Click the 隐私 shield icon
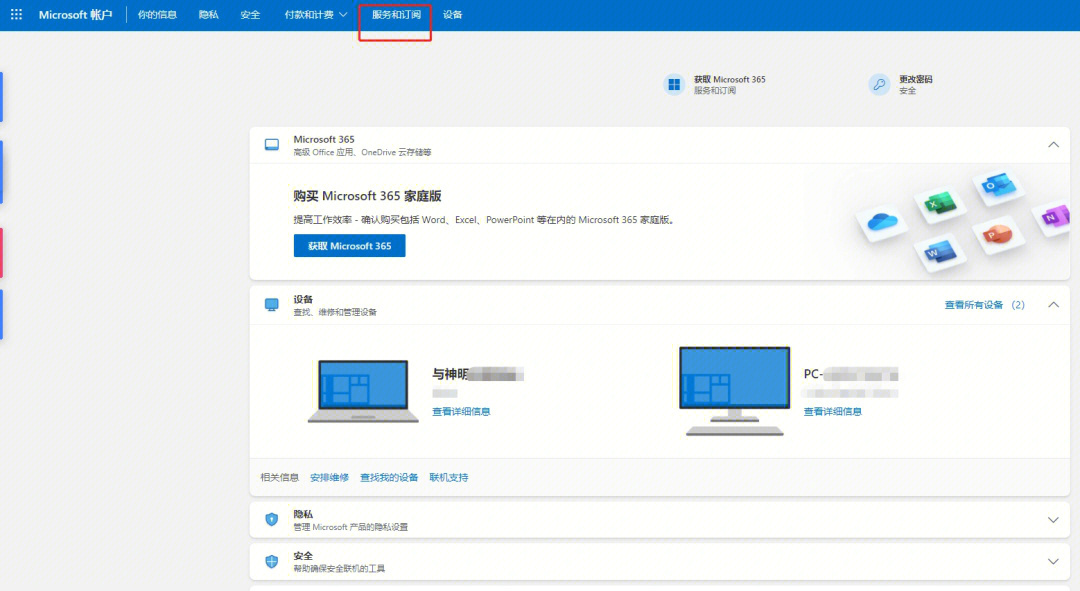Screen dimensions: 1080x591 [x=272, y=519]
